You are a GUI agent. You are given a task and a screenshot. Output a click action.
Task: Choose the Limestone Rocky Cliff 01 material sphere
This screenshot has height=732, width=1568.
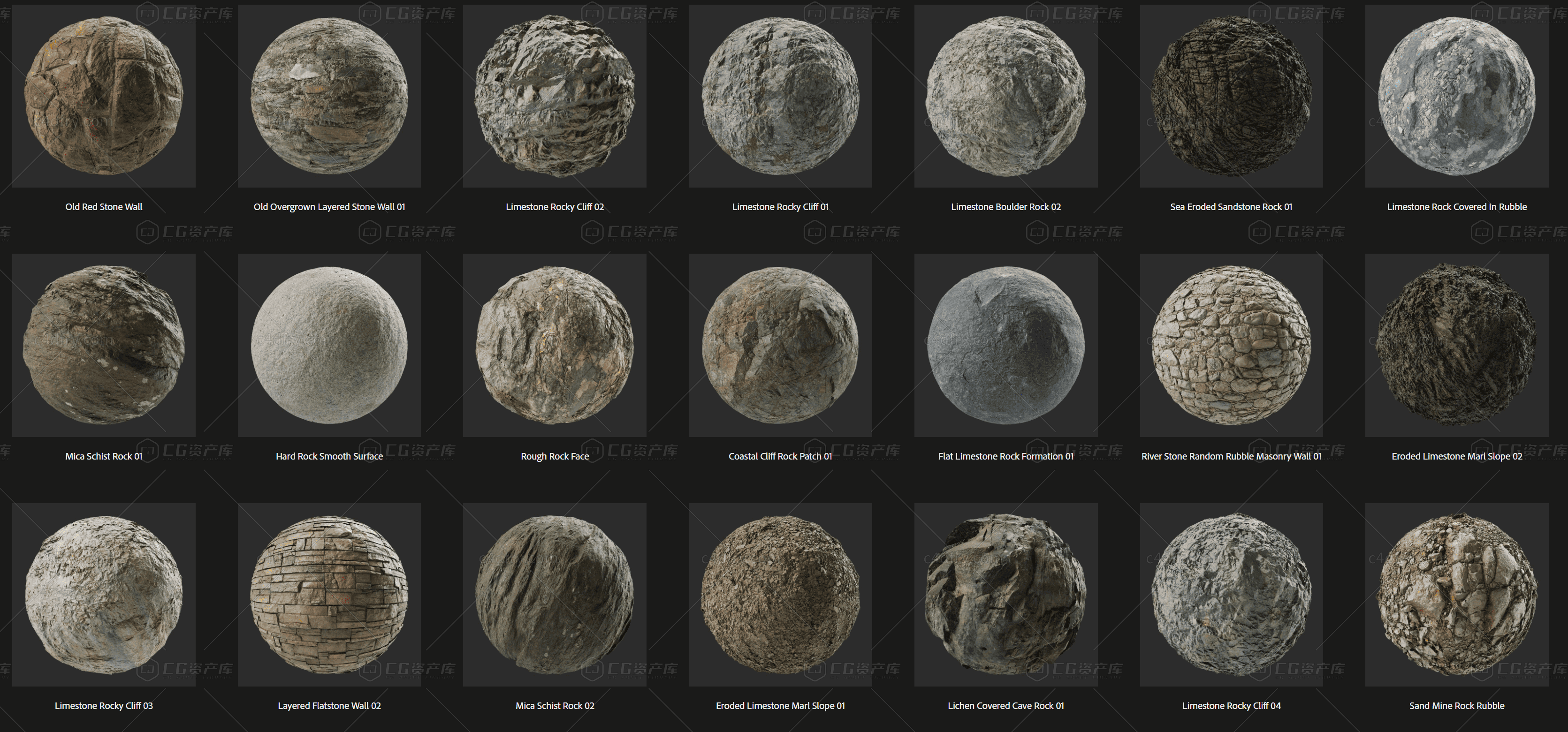coord(780,96)
